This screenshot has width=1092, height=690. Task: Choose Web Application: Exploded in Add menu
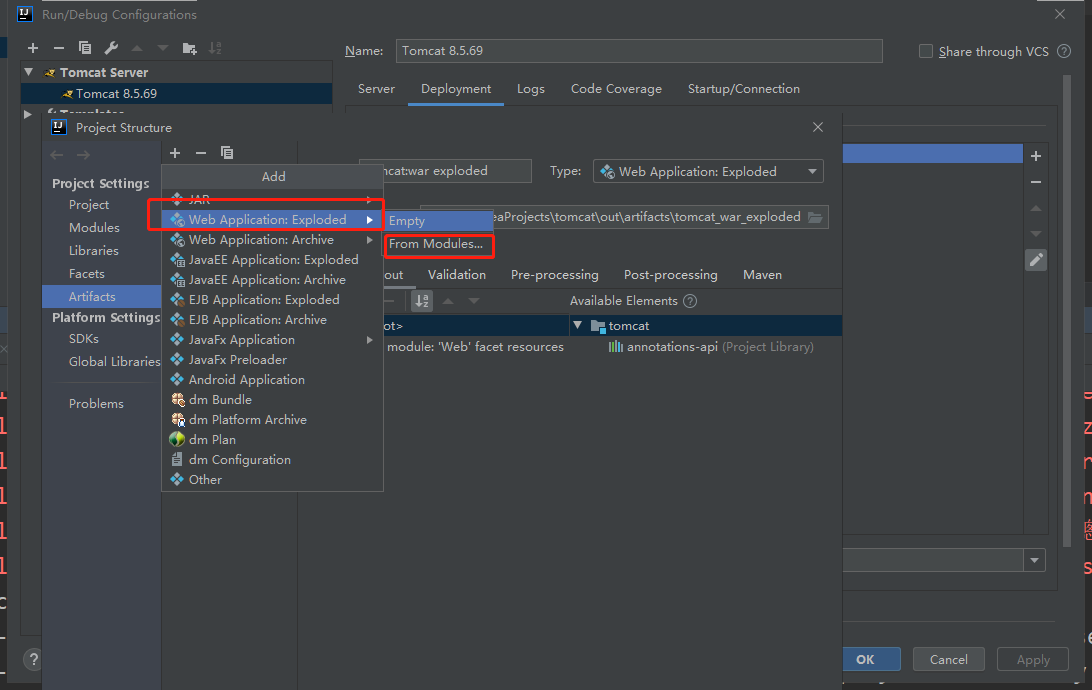(x=272, y=219)
